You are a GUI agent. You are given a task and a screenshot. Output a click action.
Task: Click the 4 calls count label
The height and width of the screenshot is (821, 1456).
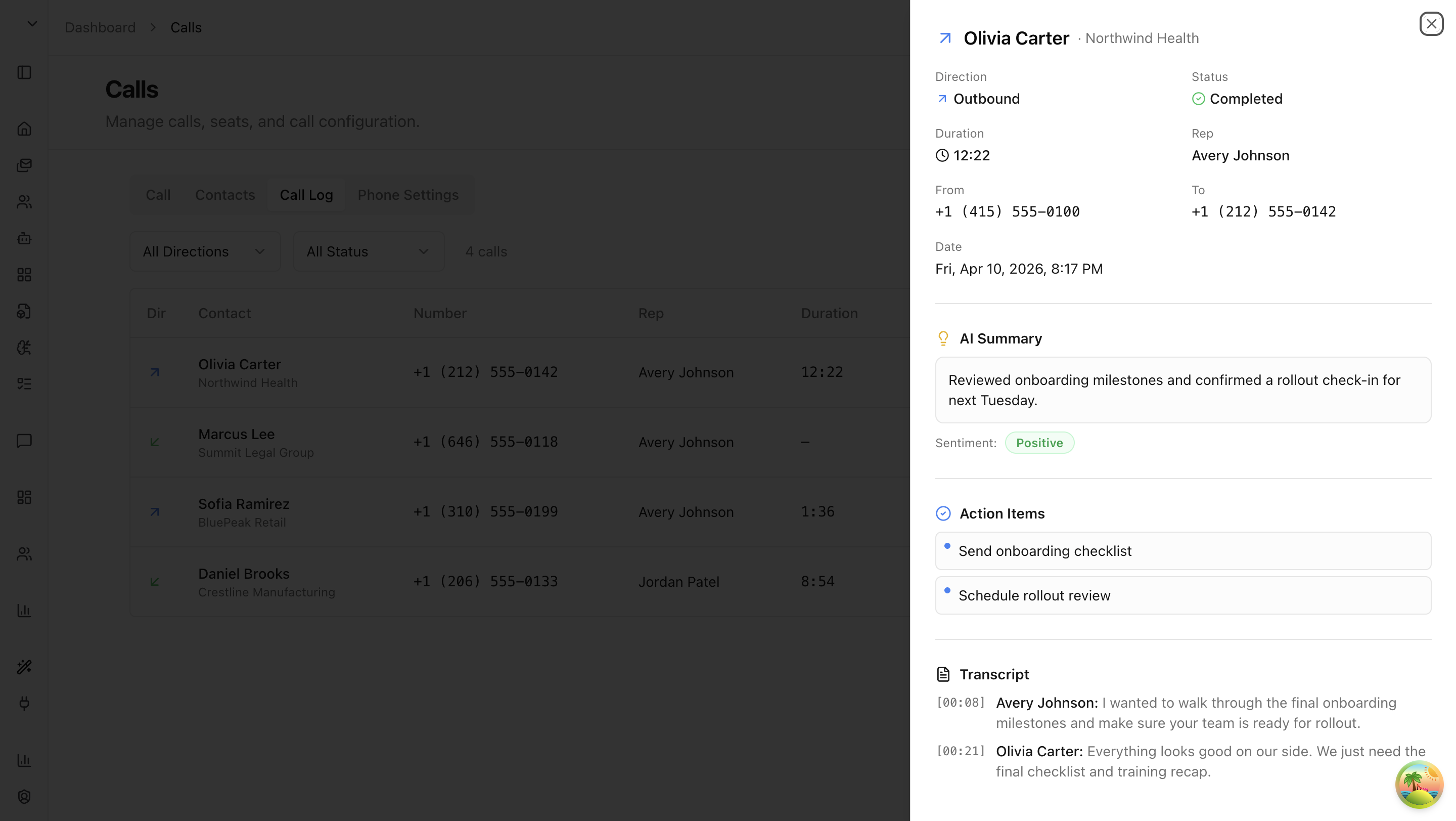coord(486,251)
